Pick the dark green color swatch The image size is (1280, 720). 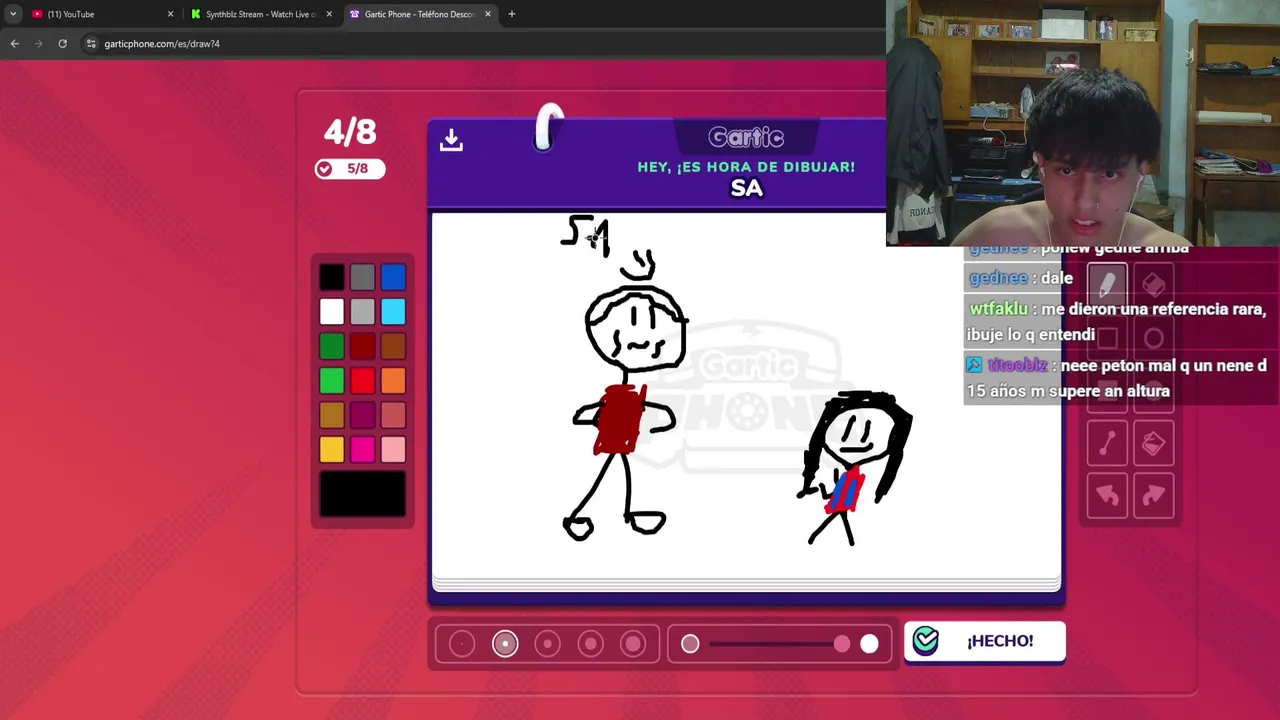pyautogui.click(x=332, y=346)
